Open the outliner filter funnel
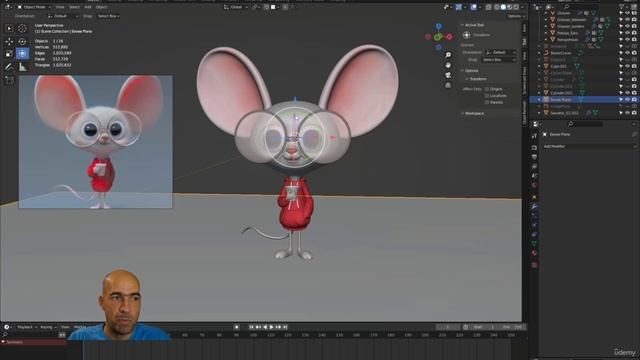 (622, 7)
